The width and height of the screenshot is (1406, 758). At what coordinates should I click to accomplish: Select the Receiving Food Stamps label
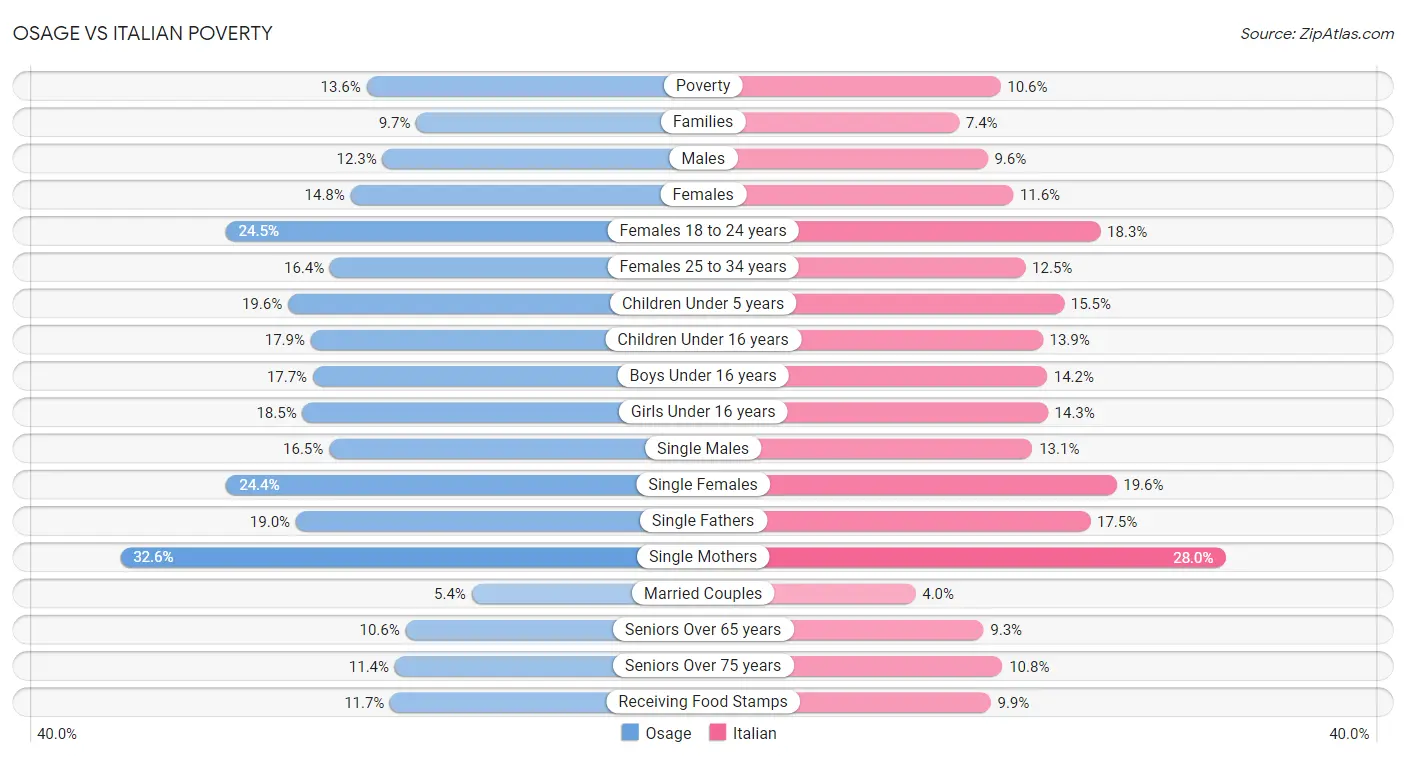click(703, 702)
